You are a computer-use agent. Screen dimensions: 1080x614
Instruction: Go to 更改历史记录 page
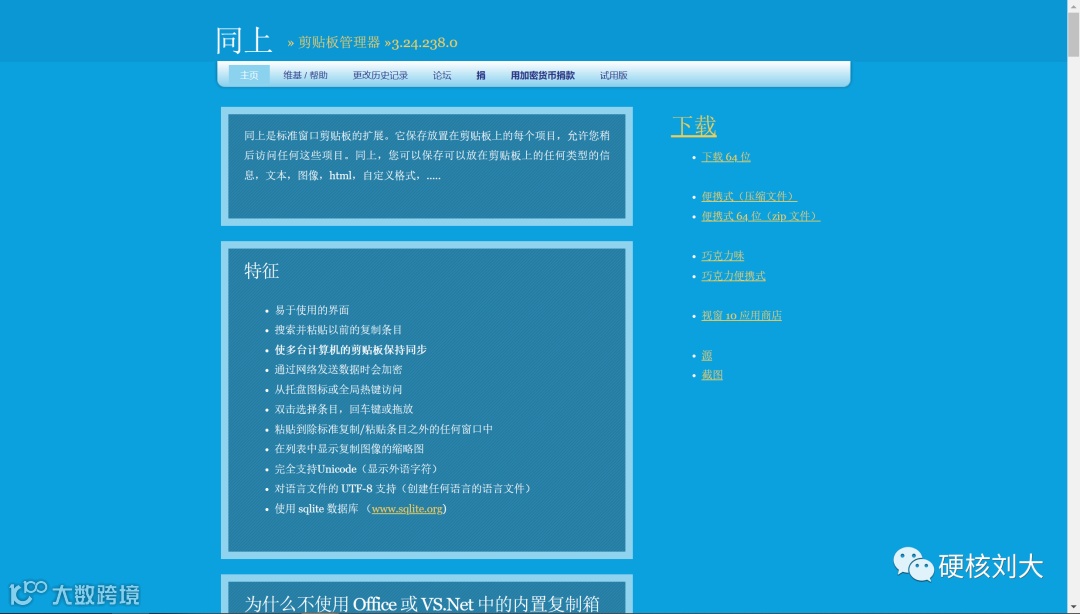coord(380,75)
